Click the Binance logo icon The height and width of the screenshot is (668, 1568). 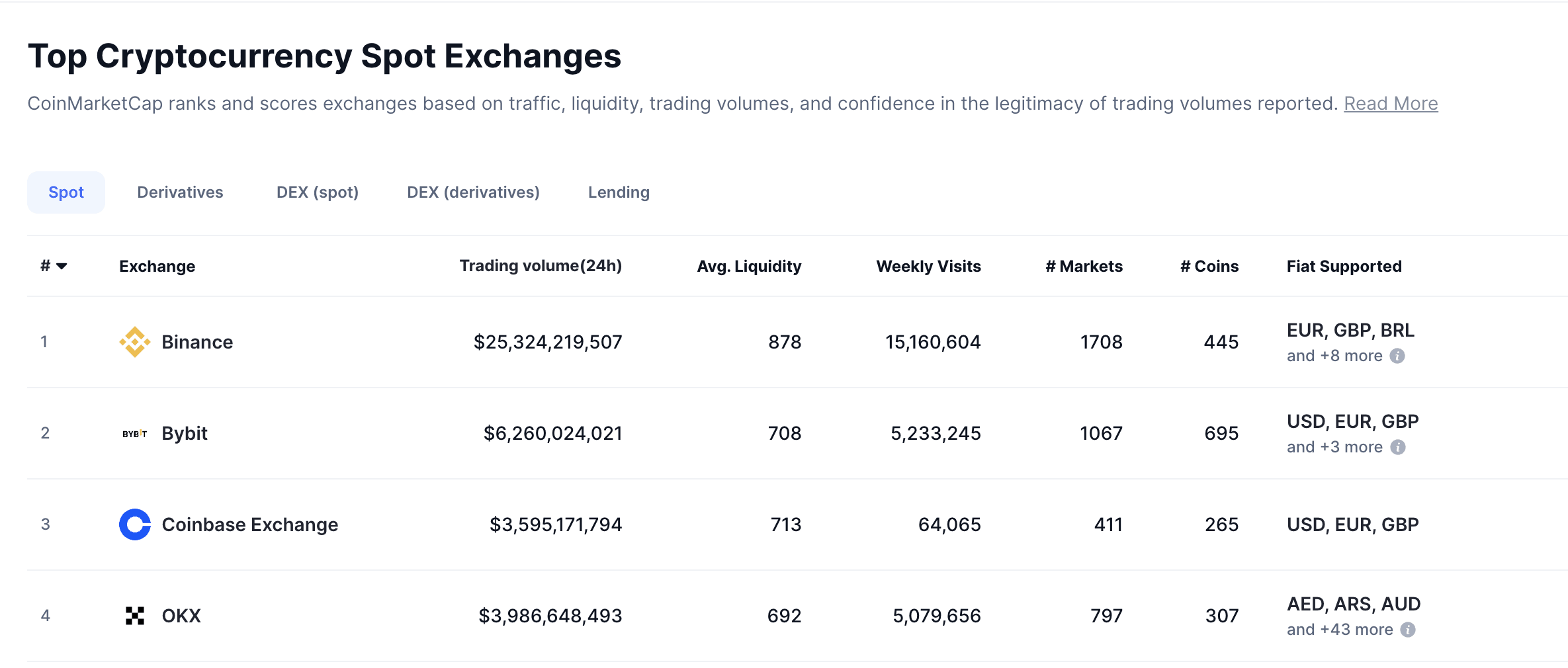pyautogui.click(x=135, y=342)
